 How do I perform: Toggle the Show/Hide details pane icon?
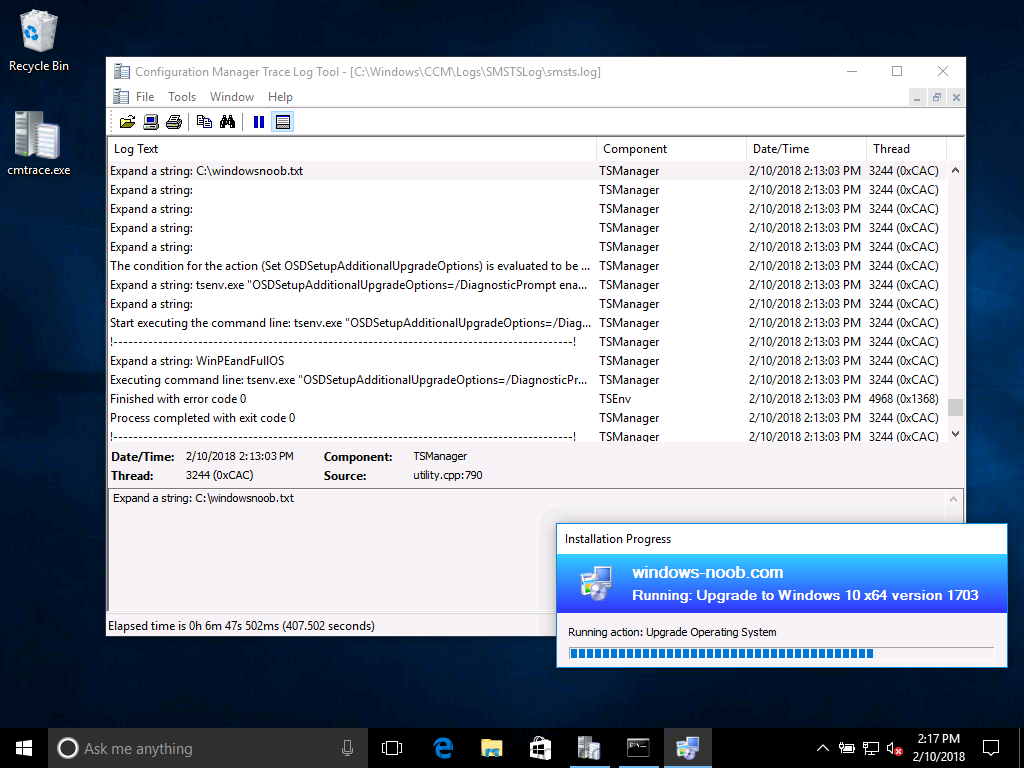coord(283,121)
